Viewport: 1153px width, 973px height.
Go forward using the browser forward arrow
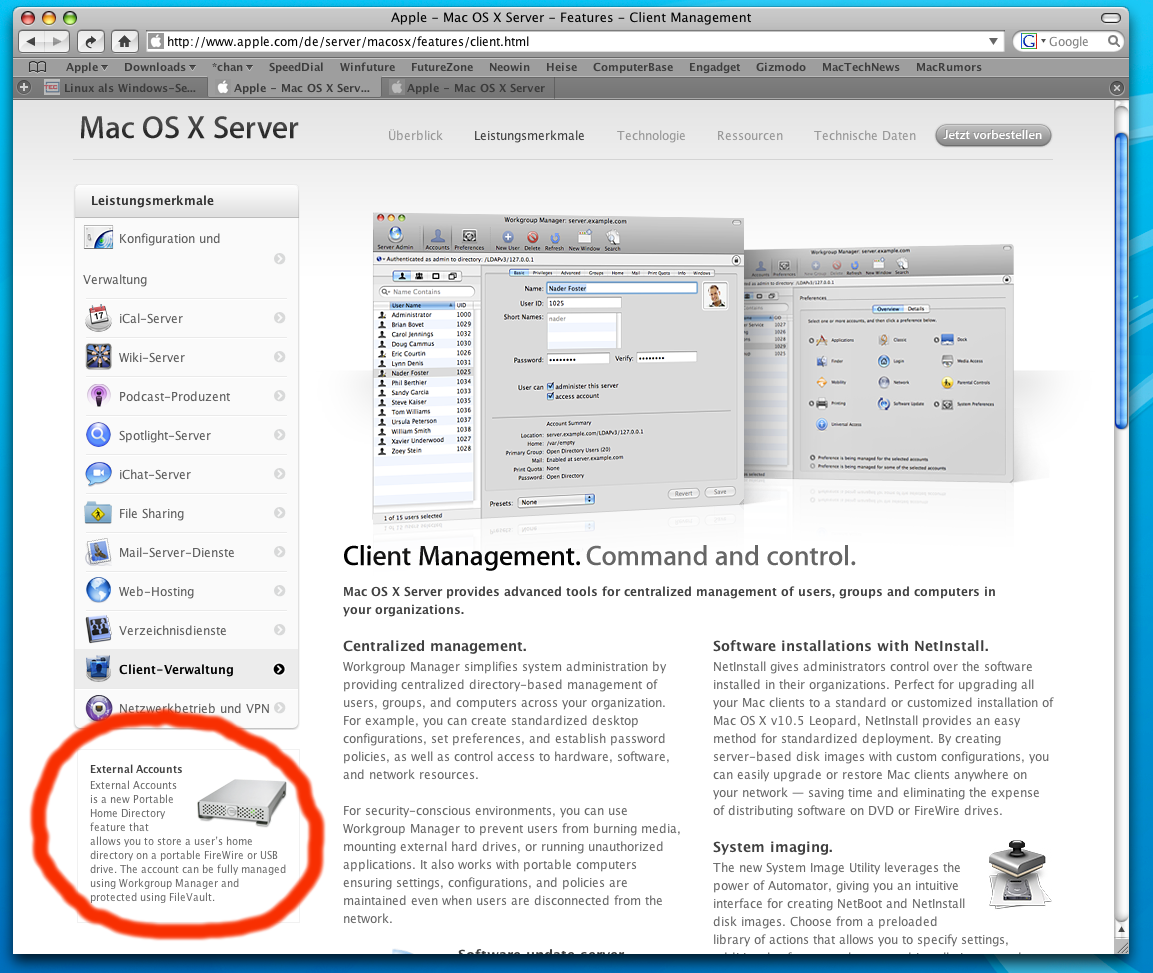(57, 42)
